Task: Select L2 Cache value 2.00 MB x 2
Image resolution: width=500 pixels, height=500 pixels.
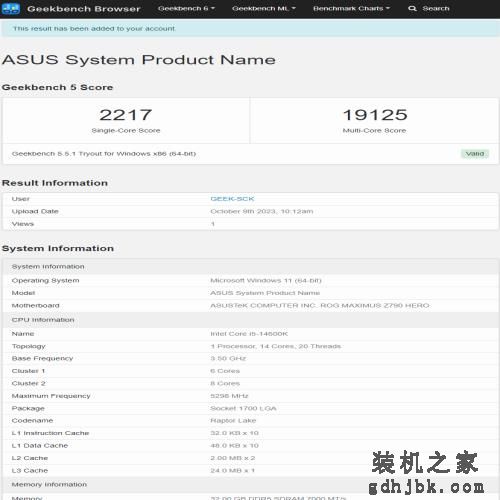Action: point(233,458)
